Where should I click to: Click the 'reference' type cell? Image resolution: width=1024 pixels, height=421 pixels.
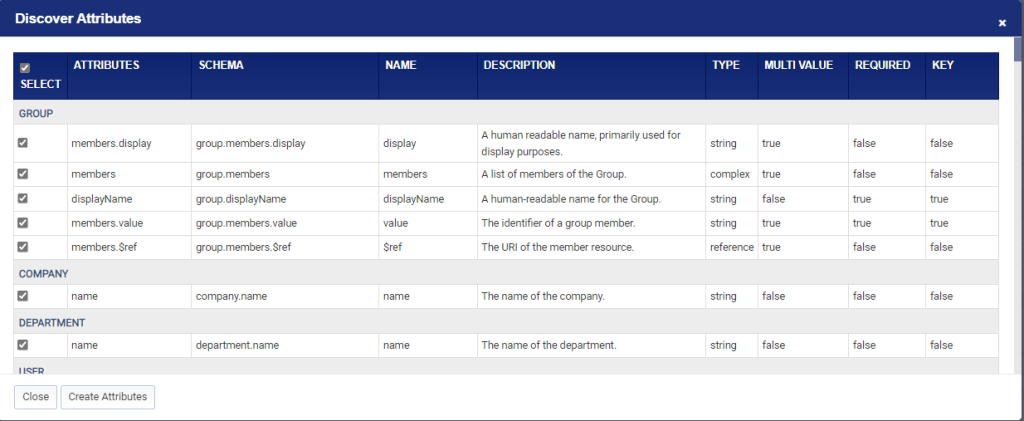[732, 247]
